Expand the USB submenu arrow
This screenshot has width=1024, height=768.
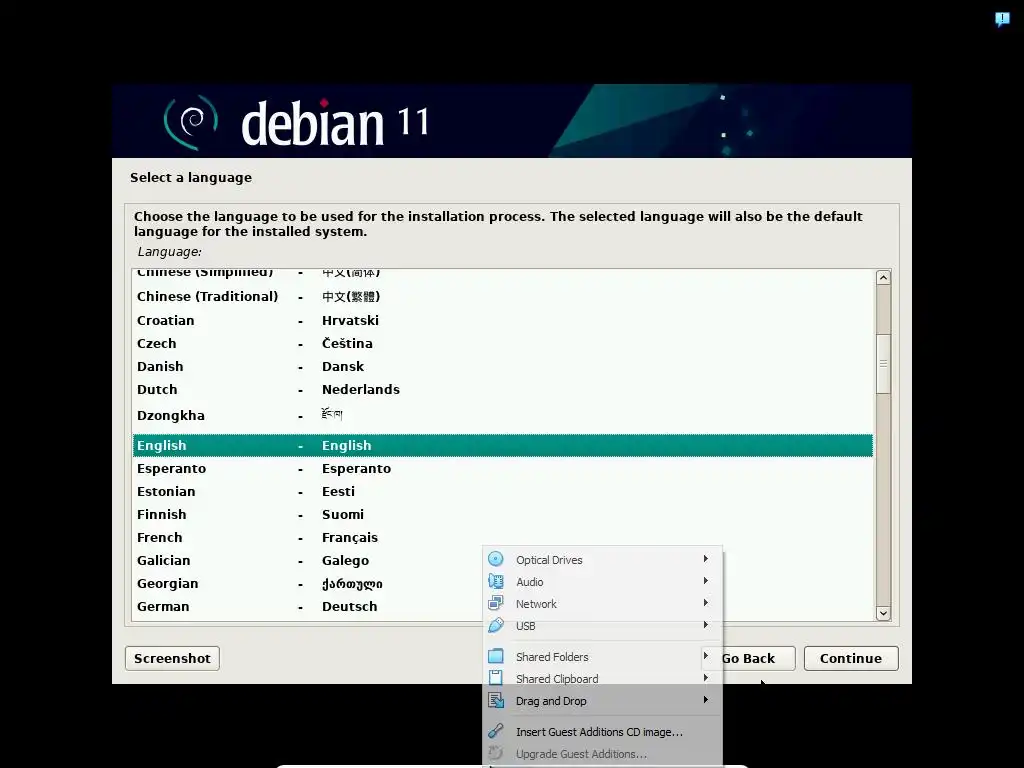tap(705, 625)
